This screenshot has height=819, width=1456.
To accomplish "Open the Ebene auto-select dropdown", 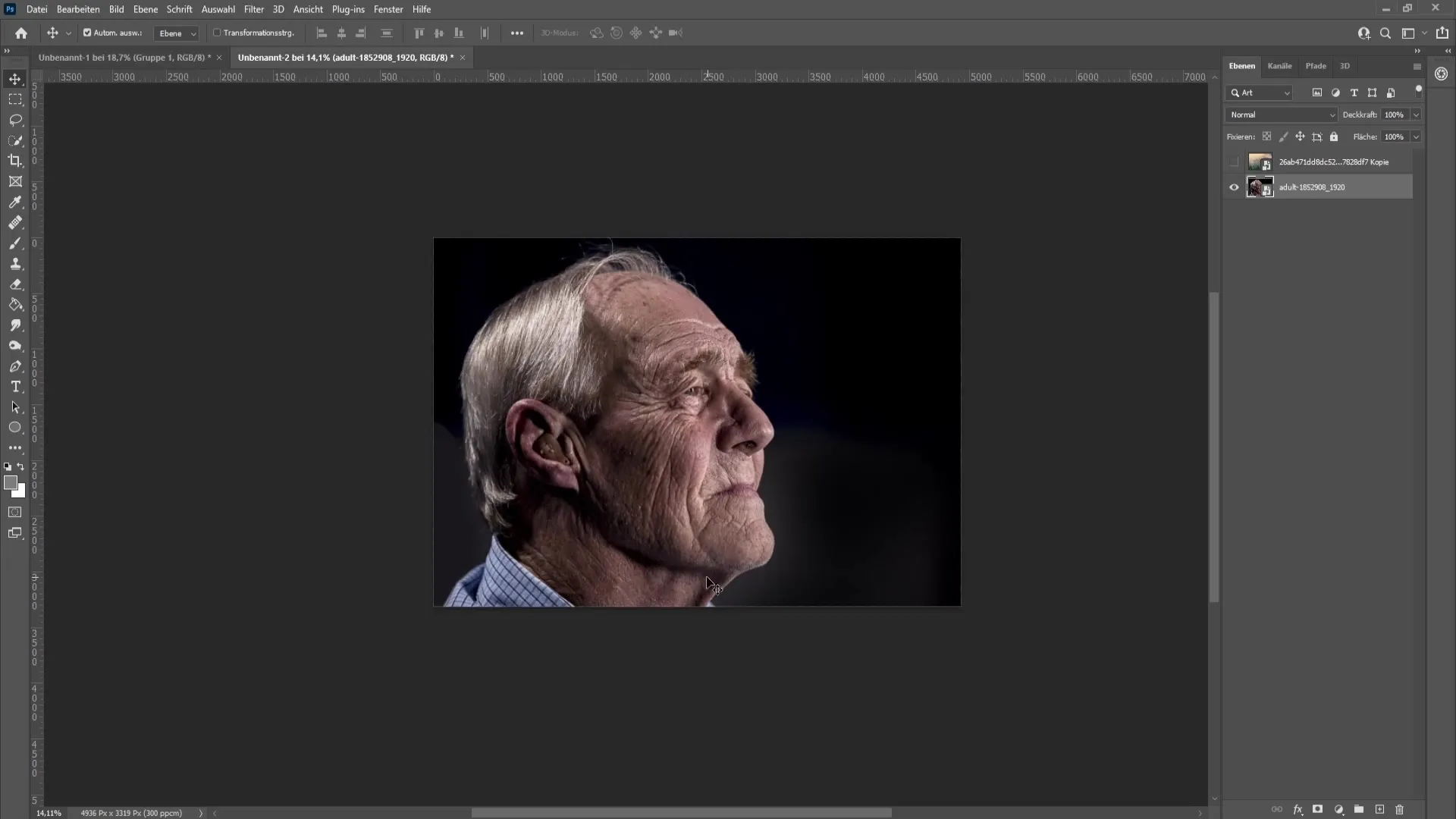I will (176, 33).
